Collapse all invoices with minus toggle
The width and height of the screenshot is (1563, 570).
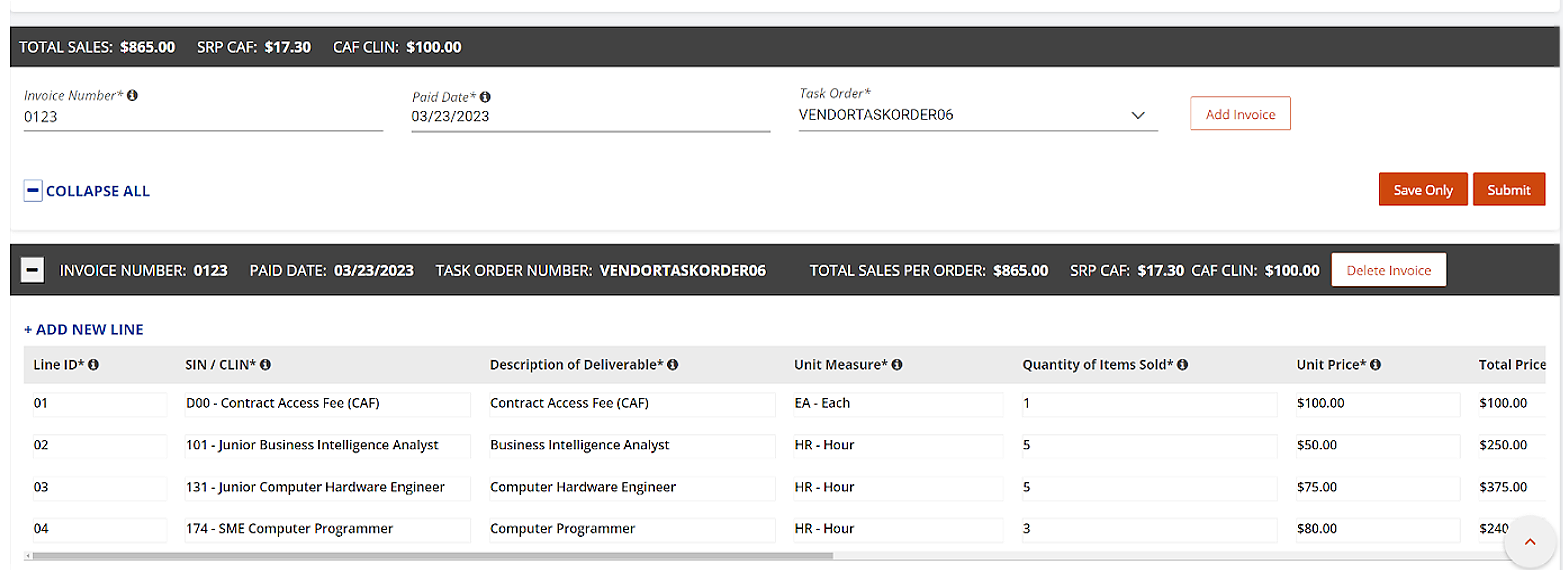pos(33,191)
